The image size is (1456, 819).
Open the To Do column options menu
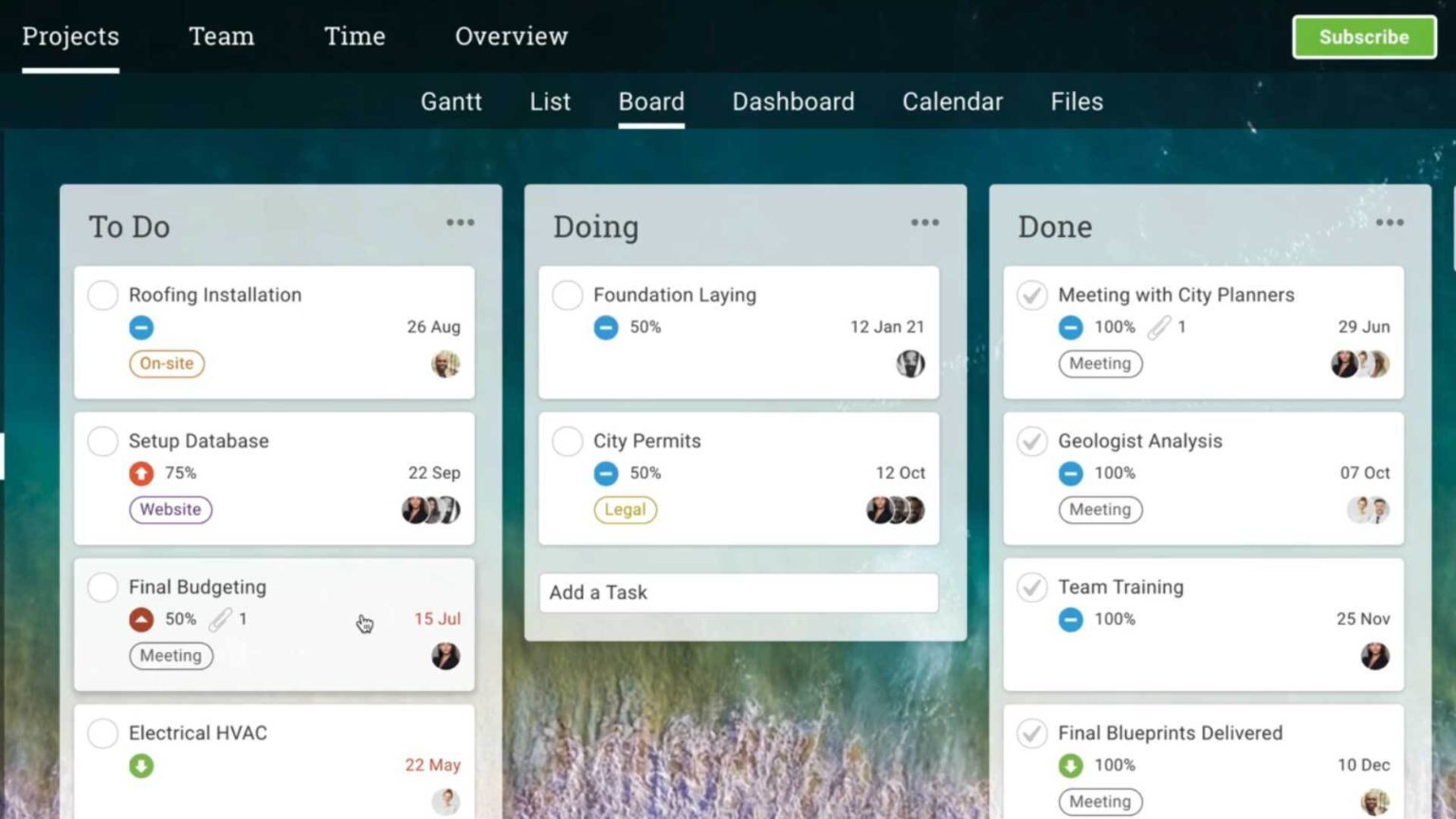click(x=460, y=223)
